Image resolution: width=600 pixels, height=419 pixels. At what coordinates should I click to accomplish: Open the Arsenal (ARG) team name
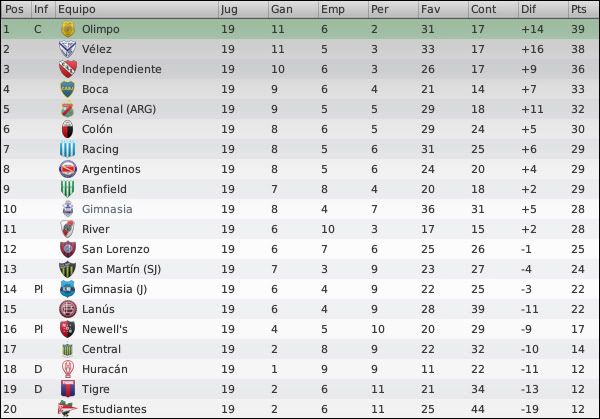tap(119, 109)
